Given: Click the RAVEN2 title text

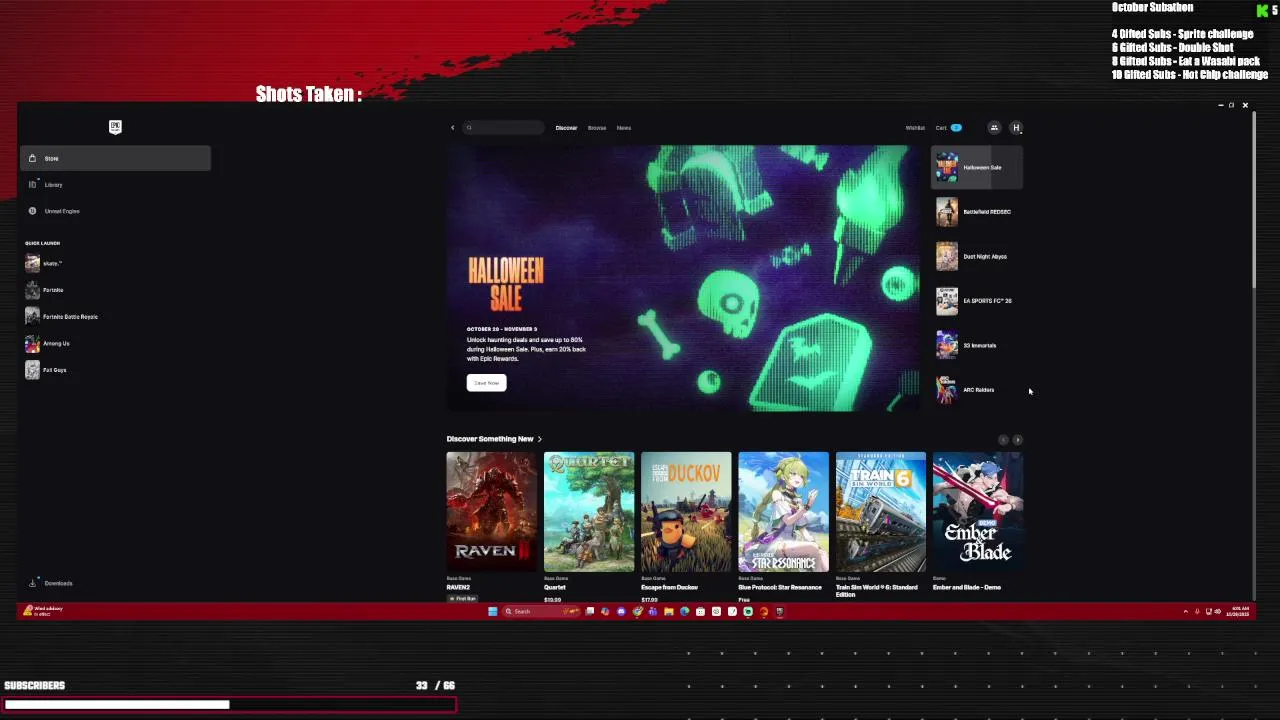Looking at the screenshot, I should (x=458, y=588).
